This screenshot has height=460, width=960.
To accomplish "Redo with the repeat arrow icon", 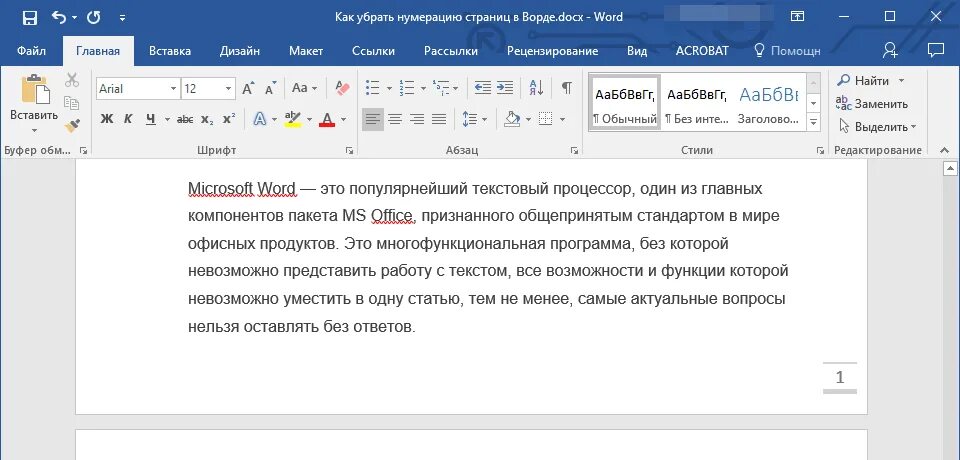I will point(94,18).
